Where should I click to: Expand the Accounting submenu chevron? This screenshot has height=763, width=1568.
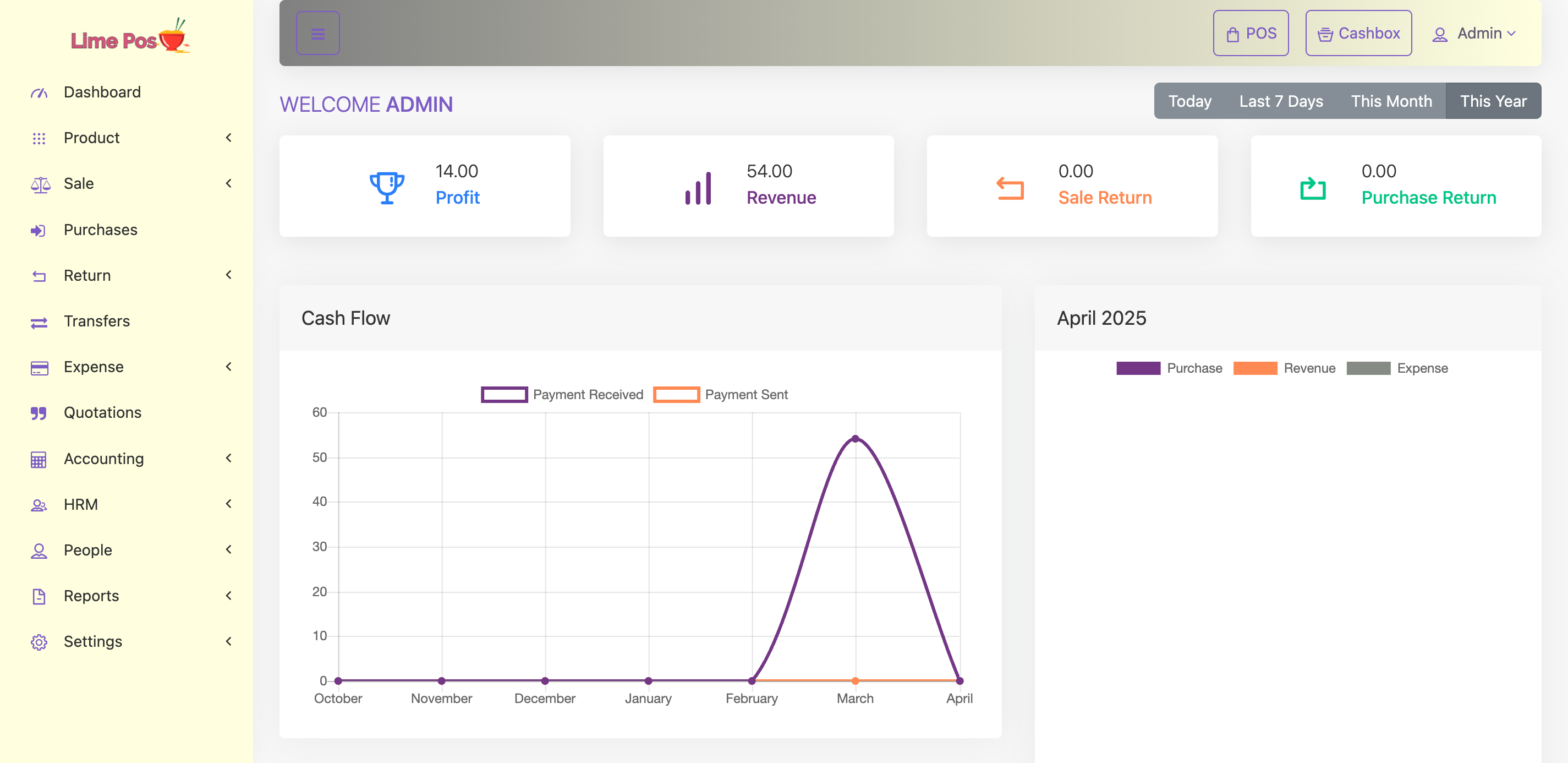[x=229, y=459]
